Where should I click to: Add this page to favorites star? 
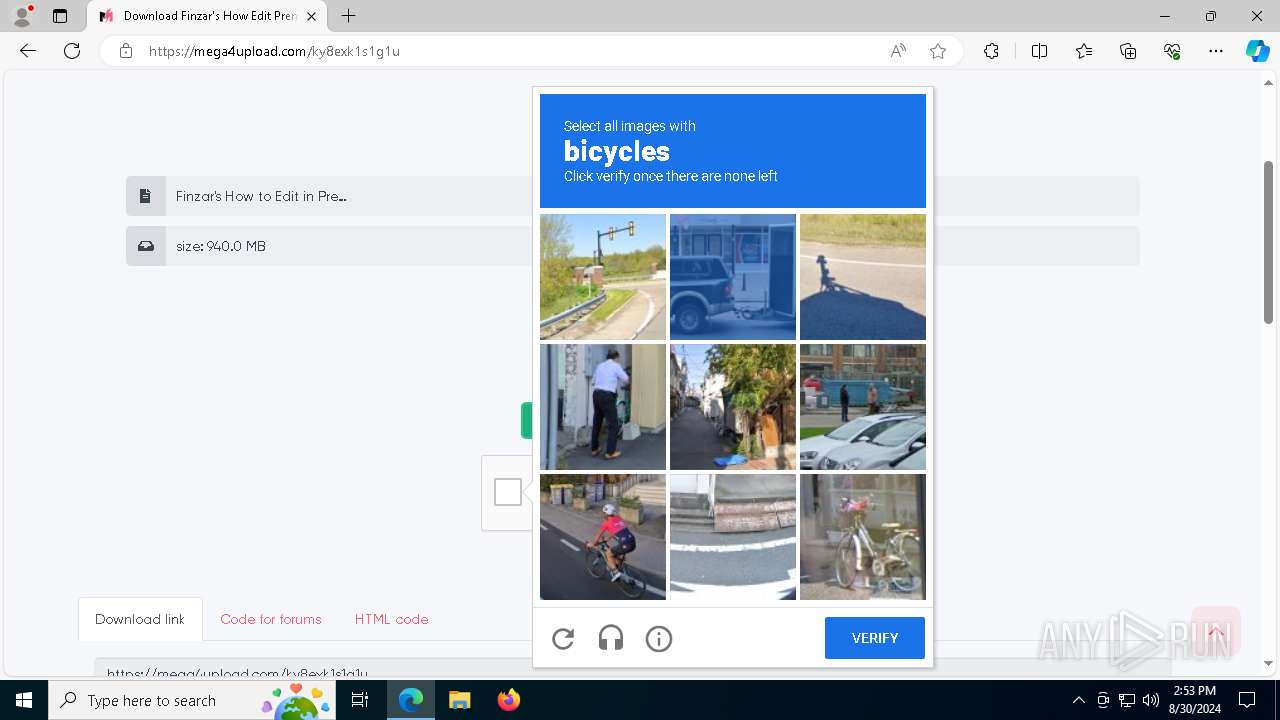pos(938,51)
